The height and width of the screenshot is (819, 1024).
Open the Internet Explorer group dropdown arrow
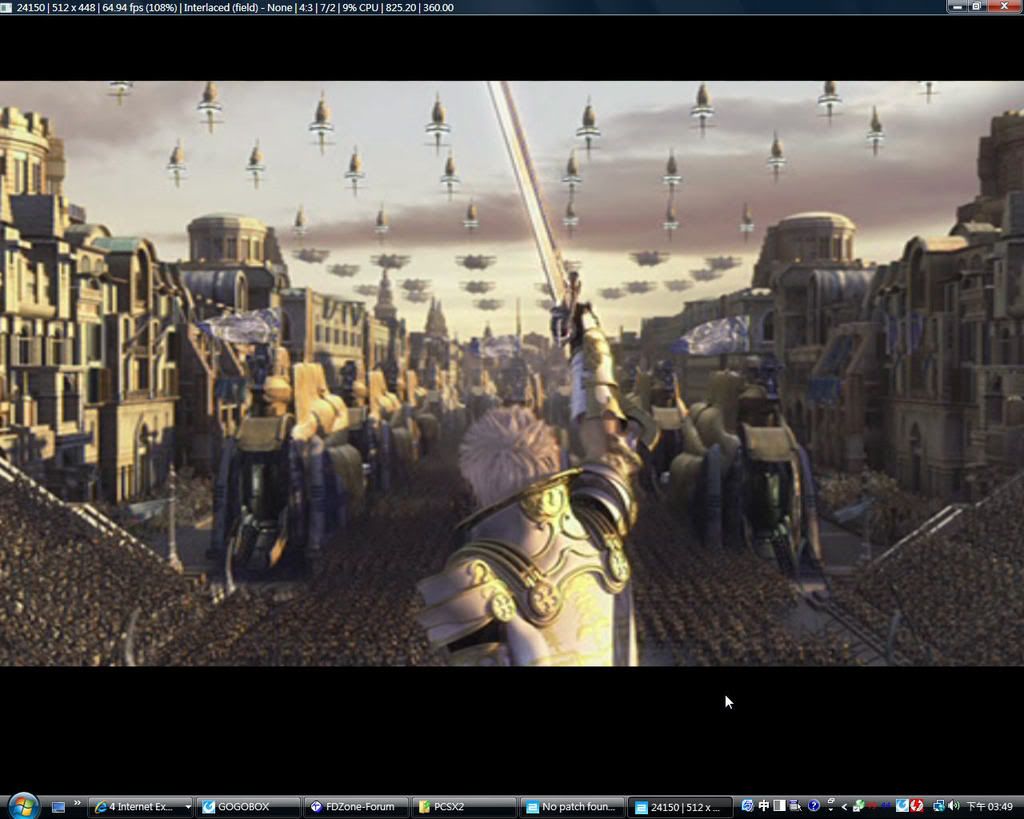pos(187,807)
